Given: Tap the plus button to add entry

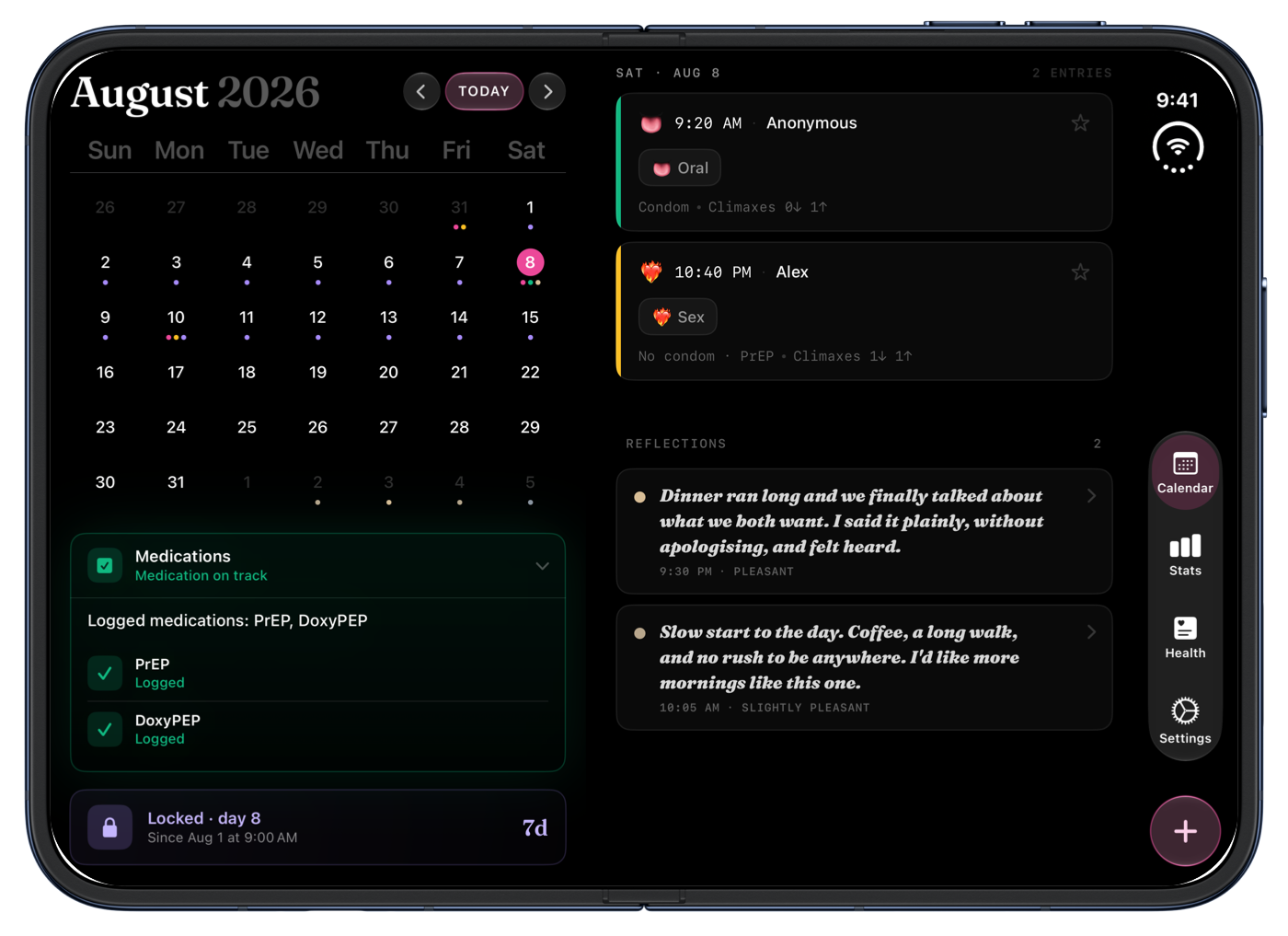Looking at the screenshot, I should tap(1185, 831).
